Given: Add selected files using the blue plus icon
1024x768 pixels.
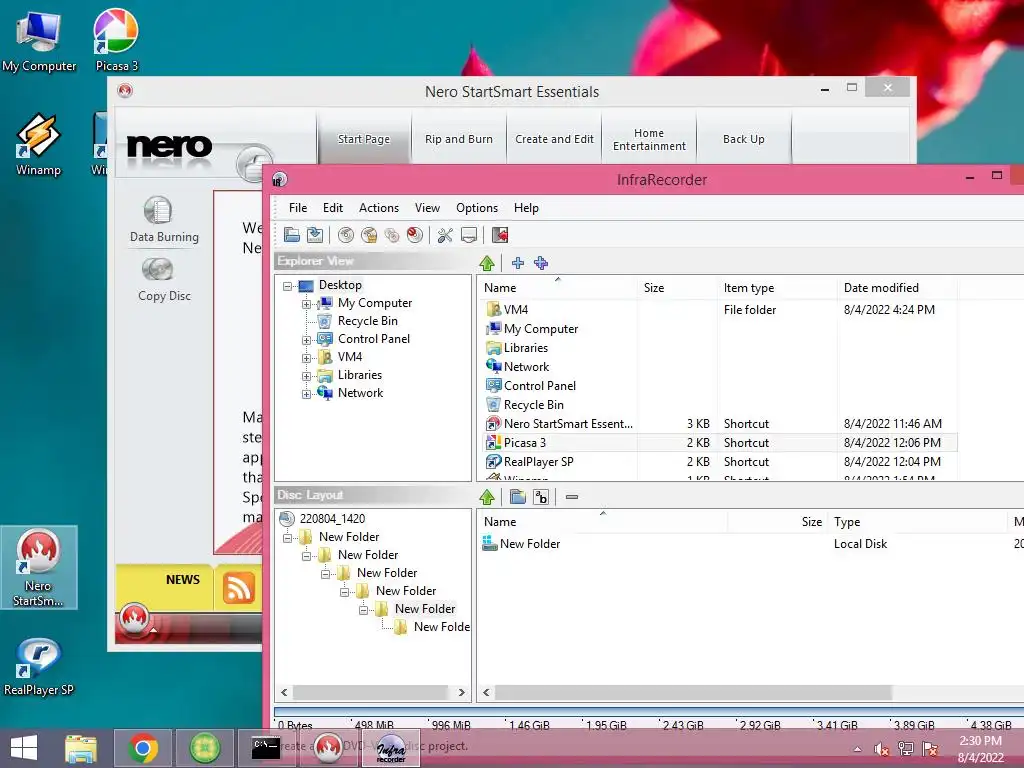Looking at the screenshot, I should (x=518, y=263).
